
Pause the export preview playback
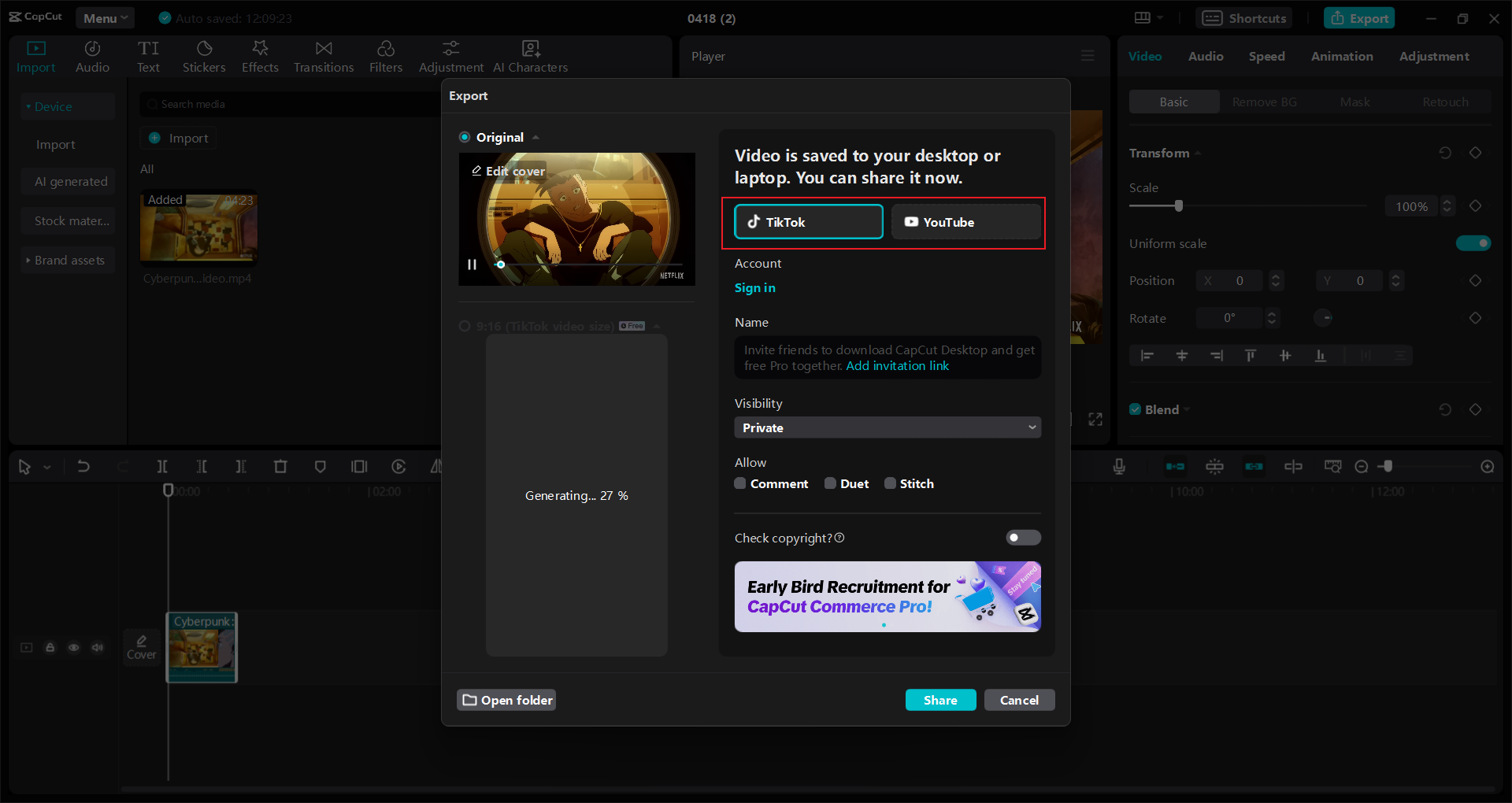coord(472,265)
